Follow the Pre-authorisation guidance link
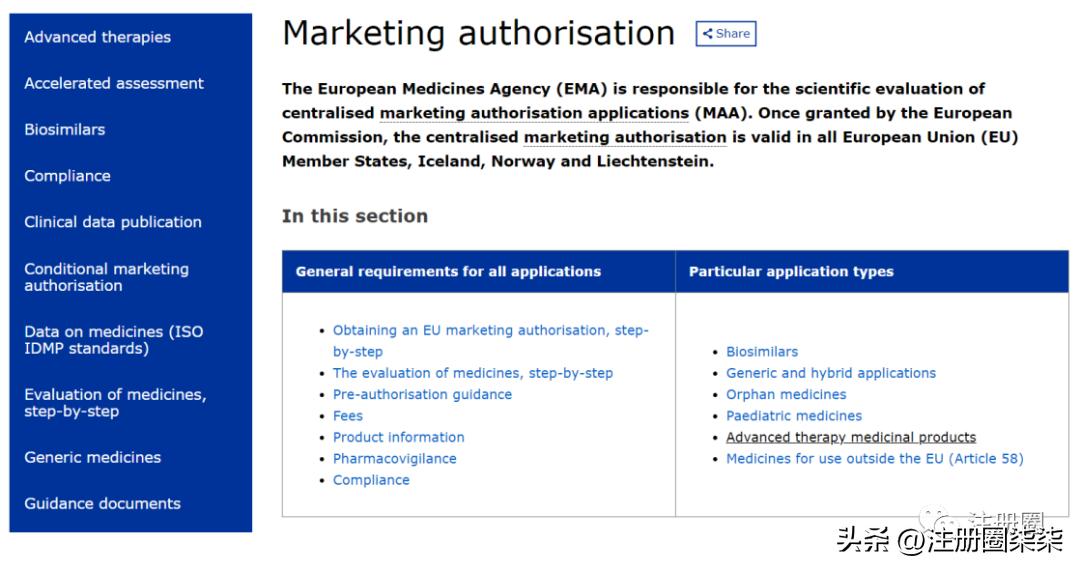The height and width of the screenshot is (571, 1080). click(422, 395)
